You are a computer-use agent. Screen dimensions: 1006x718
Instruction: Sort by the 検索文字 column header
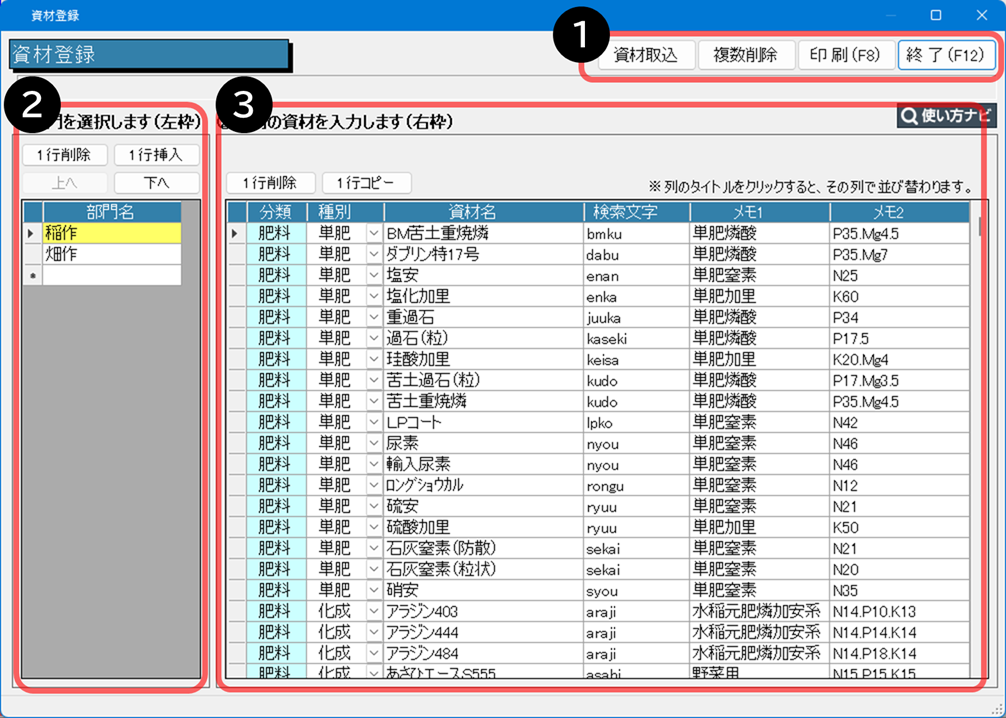[x=636, y=212]
